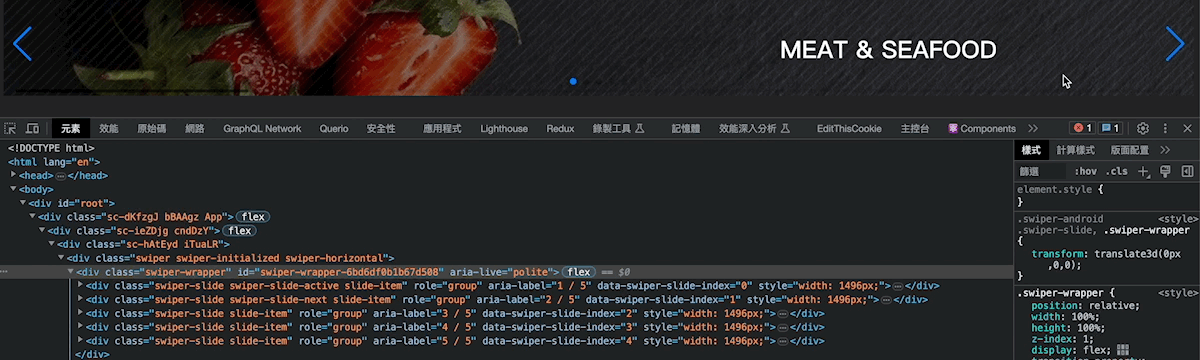This screenshot has width=1200, height=360.
Task: Toggle flex badge on App div
Action: [252, 217]
